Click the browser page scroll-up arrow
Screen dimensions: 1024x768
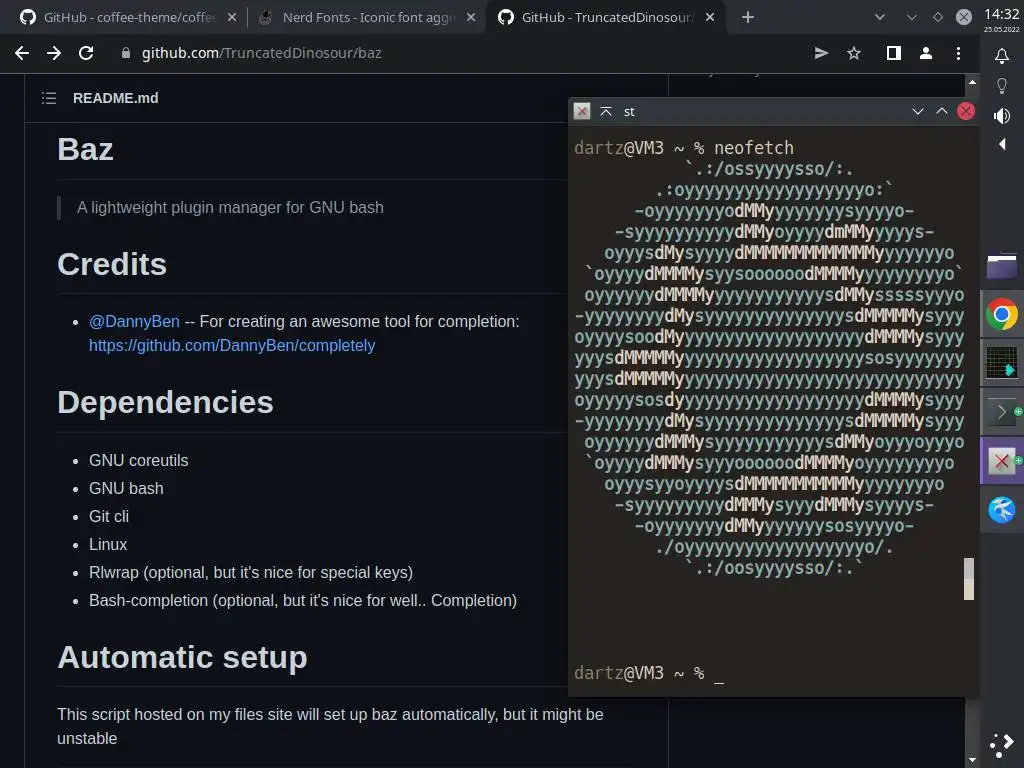click(972, 83)
